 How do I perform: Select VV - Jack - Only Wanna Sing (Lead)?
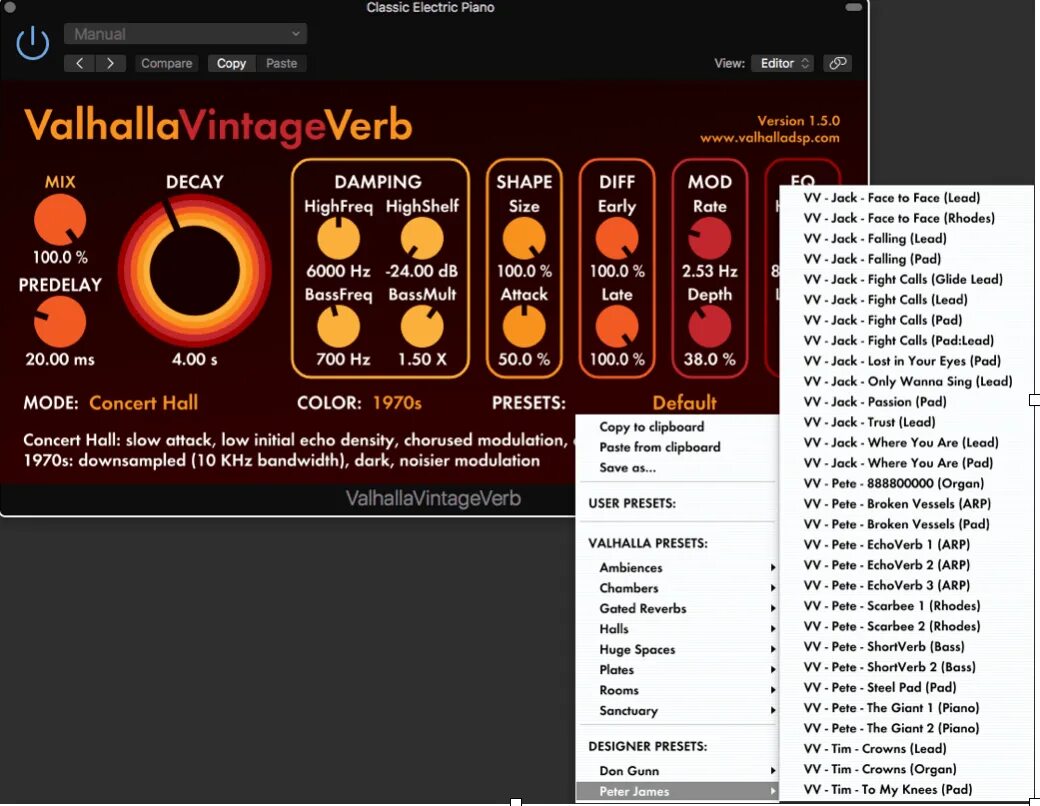(x=907, y=381)
